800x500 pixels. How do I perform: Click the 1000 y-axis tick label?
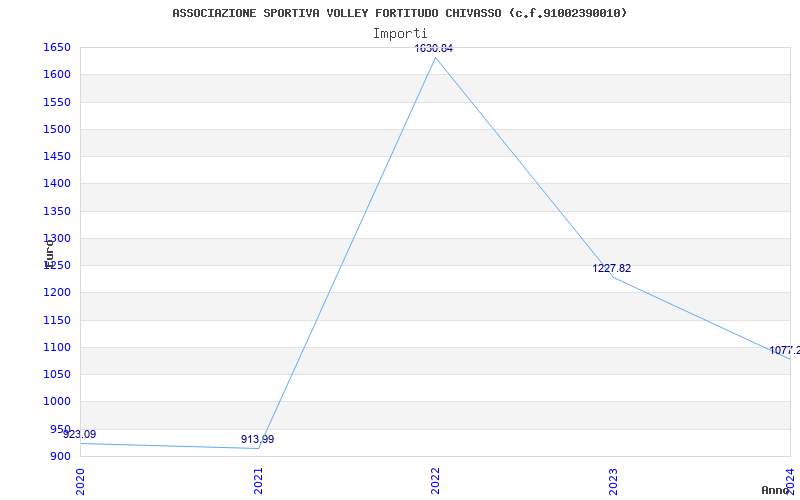57,402
